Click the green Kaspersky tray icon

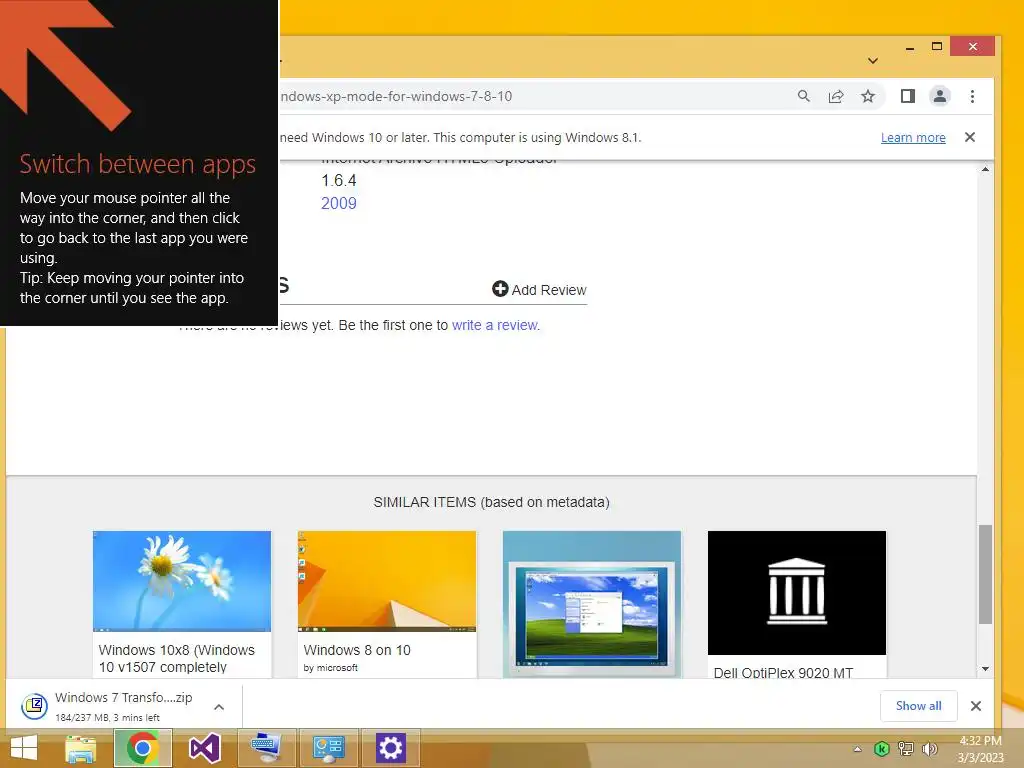click(x=881, y=749)
